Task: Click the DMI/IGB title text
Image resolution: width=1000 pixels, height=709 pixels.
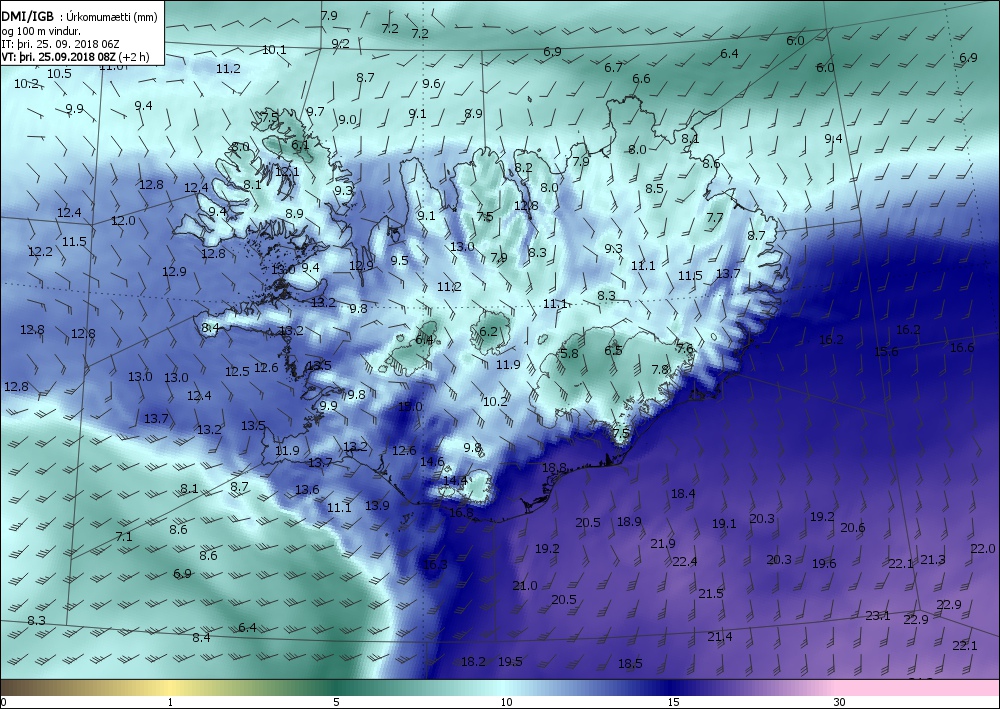Action: click(x=27, y=17)
